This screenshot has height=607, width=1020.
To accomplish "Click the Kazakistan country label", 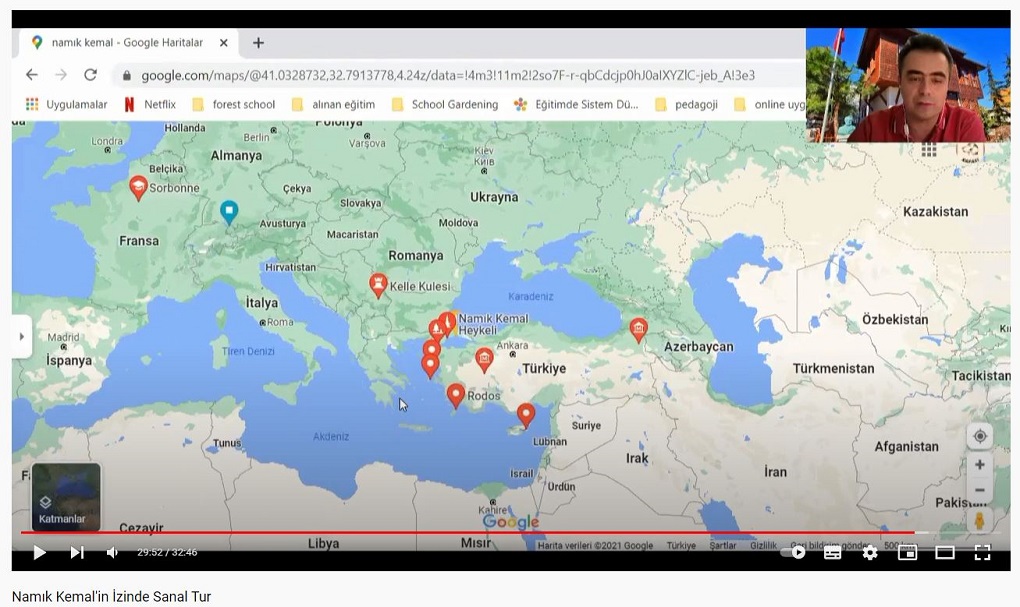I will pos(935,211).
